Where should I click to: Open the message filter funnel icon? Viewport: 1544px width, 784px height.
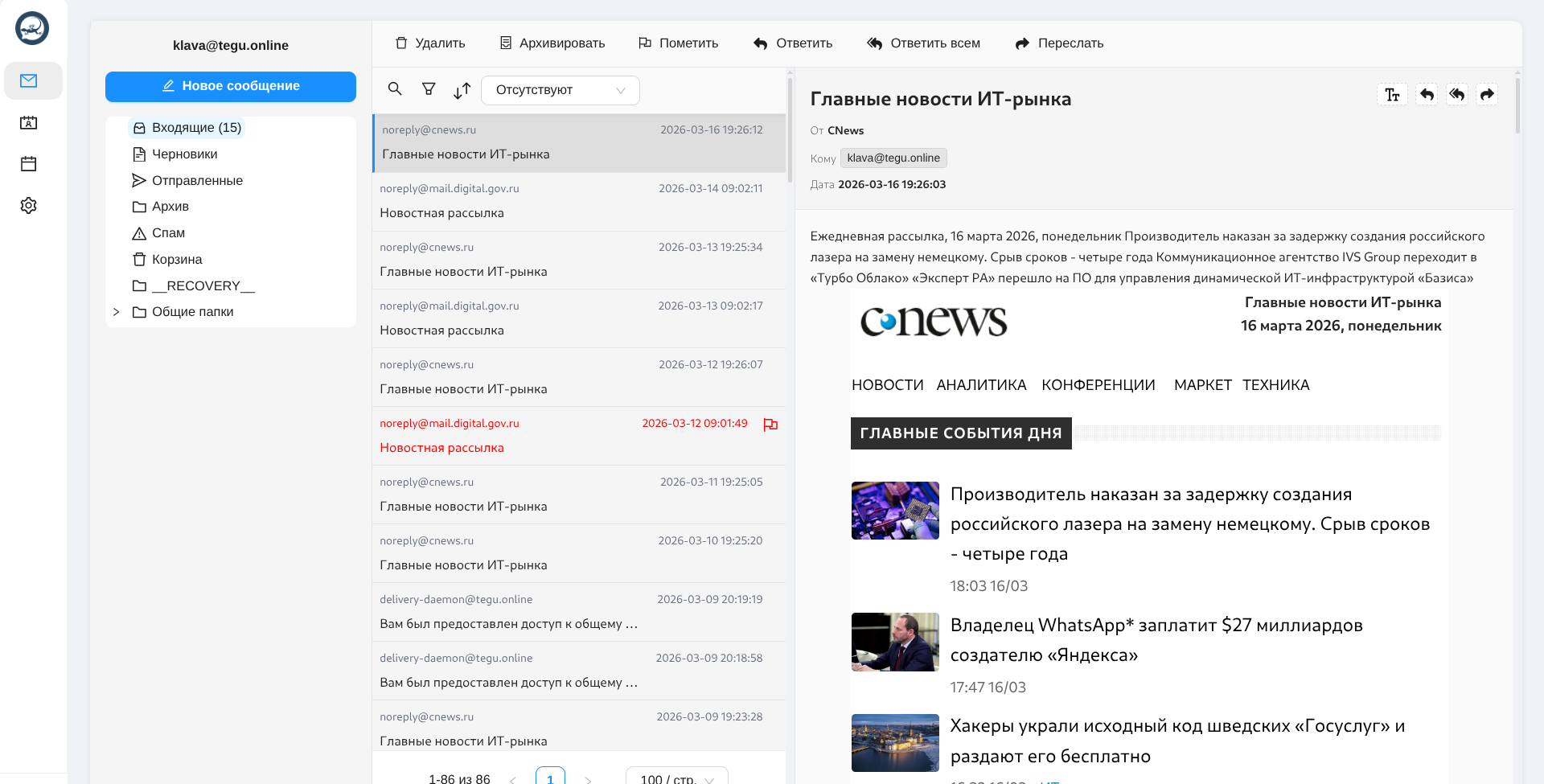click(x=429, y=89)
